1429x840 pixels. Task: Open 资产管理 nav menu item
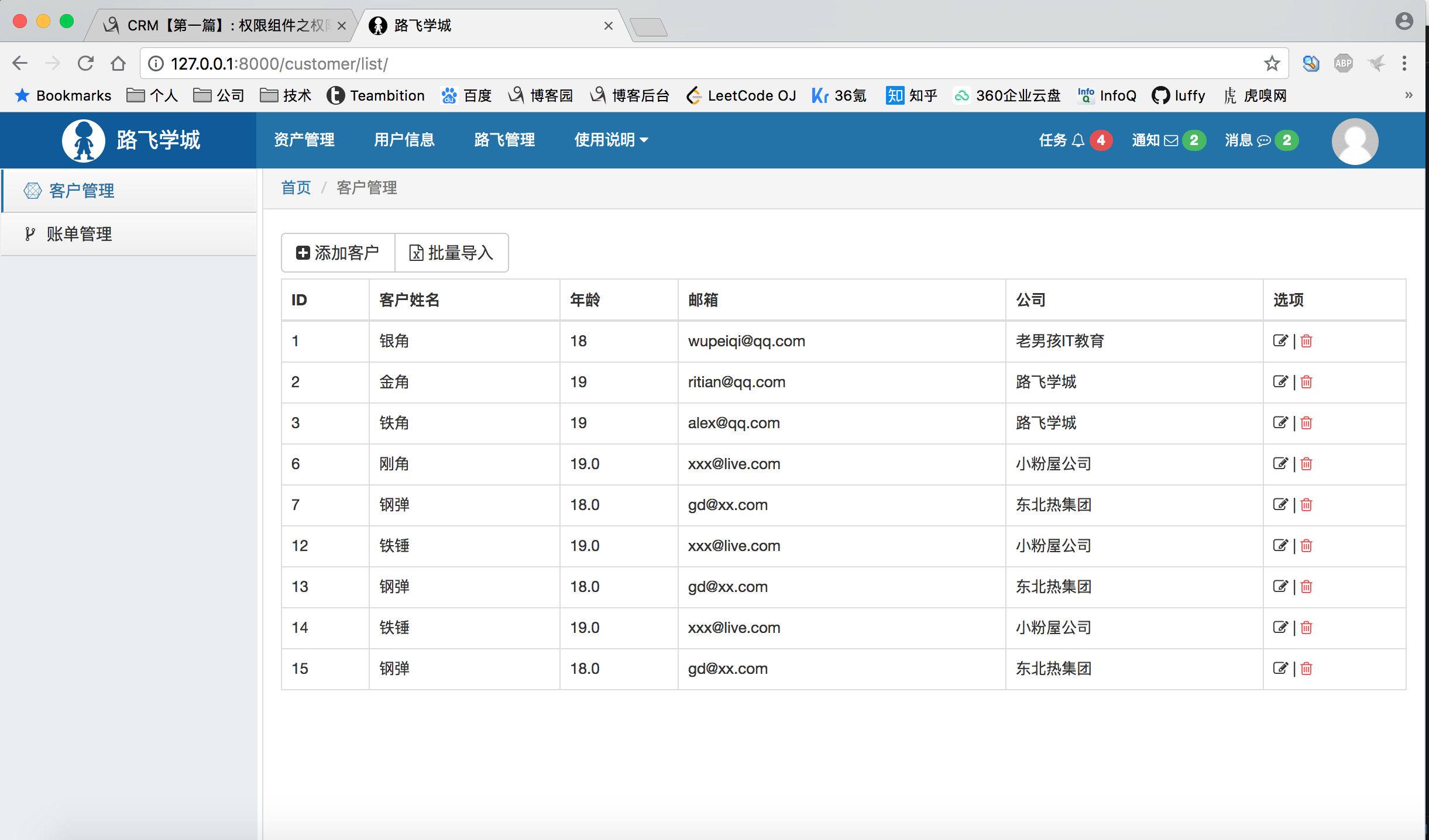coord(304,140)
